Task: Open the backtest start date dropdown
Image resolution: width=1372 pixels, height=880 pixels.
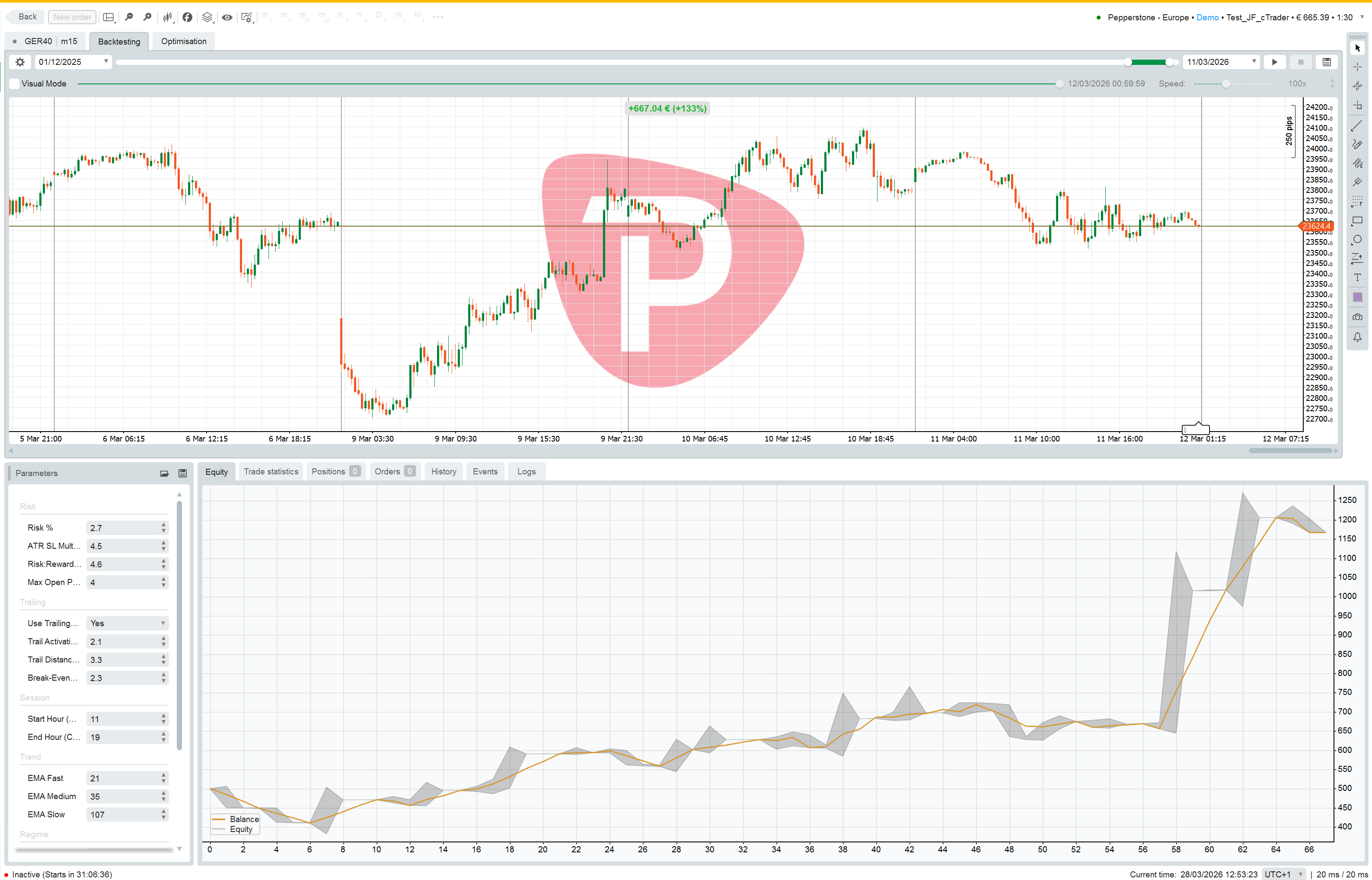Action: pyautogui.click(x=105, y=61)
